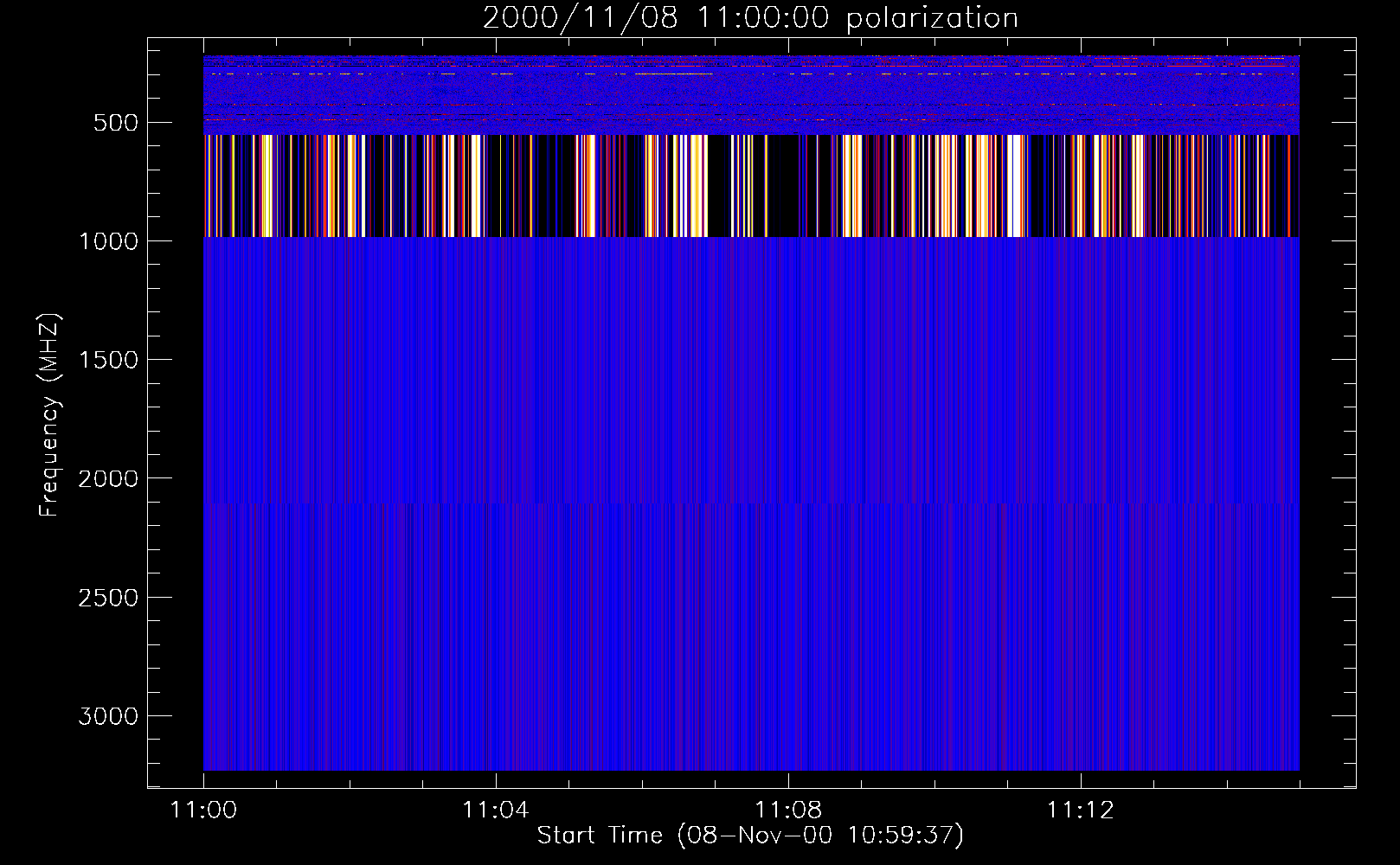This screenshot has width=1400, height=865.
Task: Click the '1500' frequency tick label
Action: tap(108, 360)
